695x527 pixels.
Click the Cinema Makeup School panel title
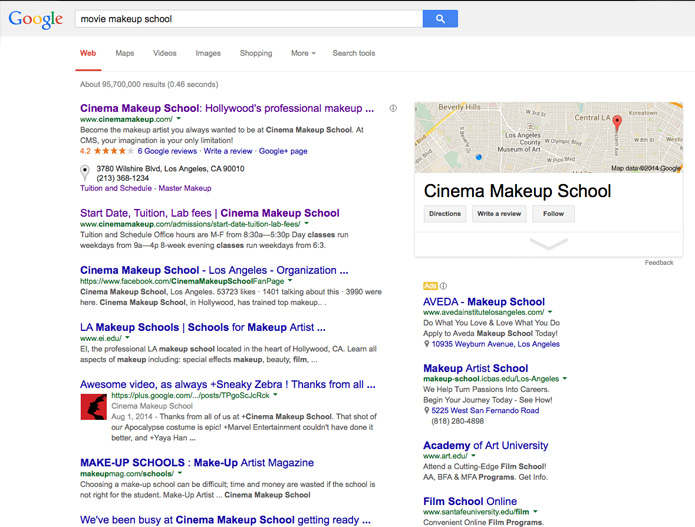[517, 191]
